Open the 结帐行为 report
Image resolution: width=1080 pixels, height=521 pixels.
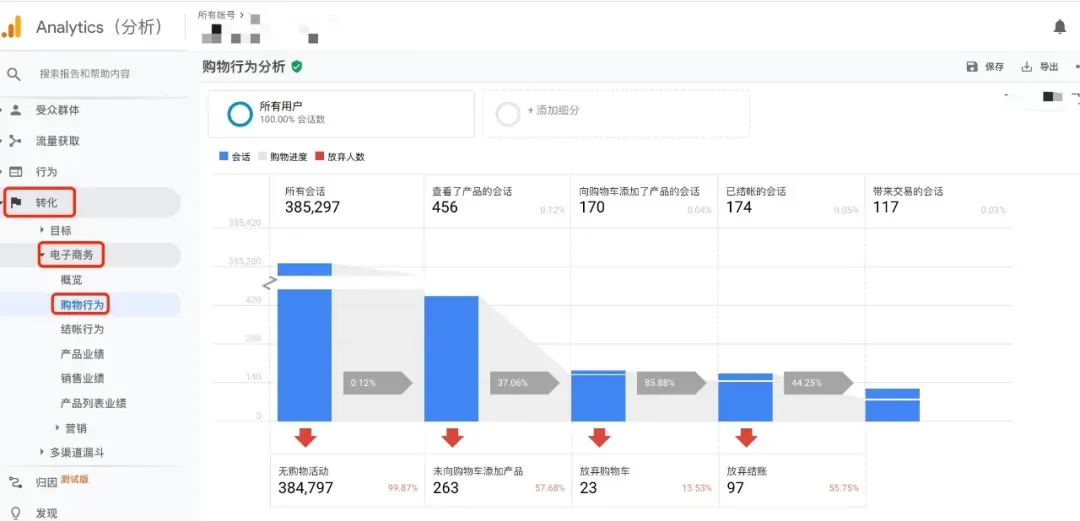tap(82, 329)
